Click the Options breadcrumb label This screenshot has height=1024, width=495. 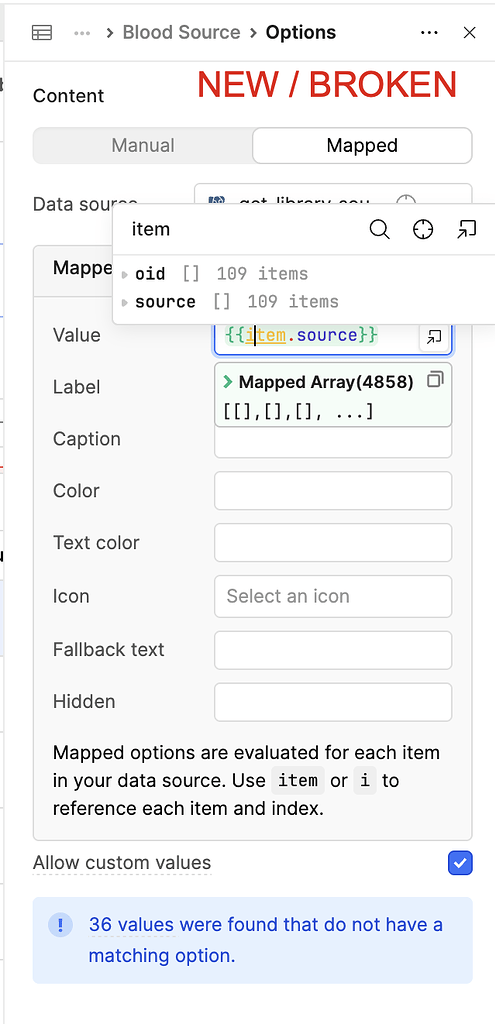(300, 33)
